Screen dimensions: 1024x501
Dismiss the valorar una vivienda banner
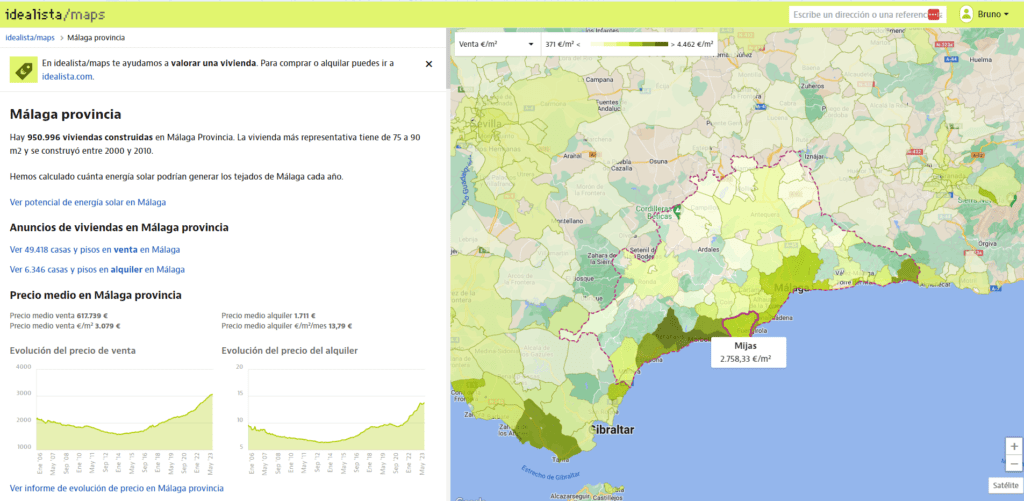[429, 63]
